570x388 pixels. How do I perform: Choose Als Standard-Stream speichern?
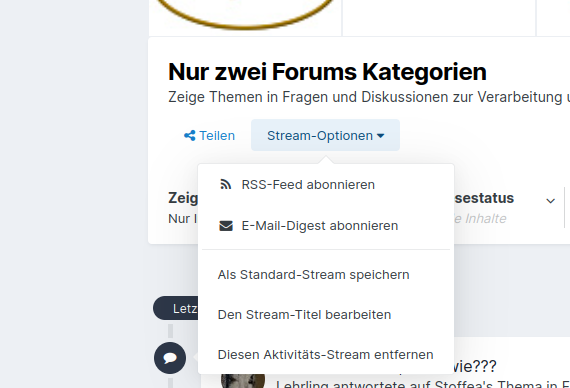click(326, 275)
